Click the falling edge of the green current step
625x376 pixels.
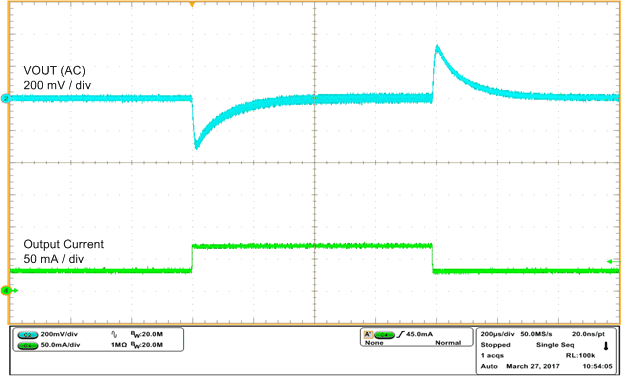tap(433, 258)
